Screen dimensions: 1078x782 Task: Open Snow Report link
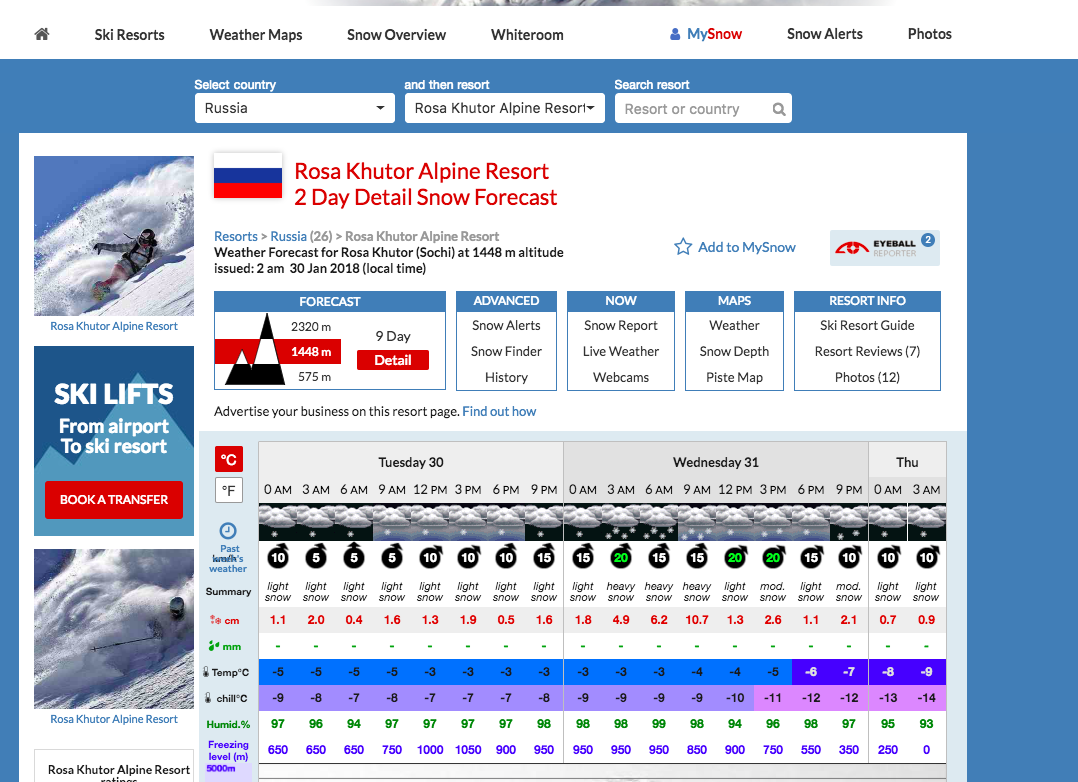[621, 325]
